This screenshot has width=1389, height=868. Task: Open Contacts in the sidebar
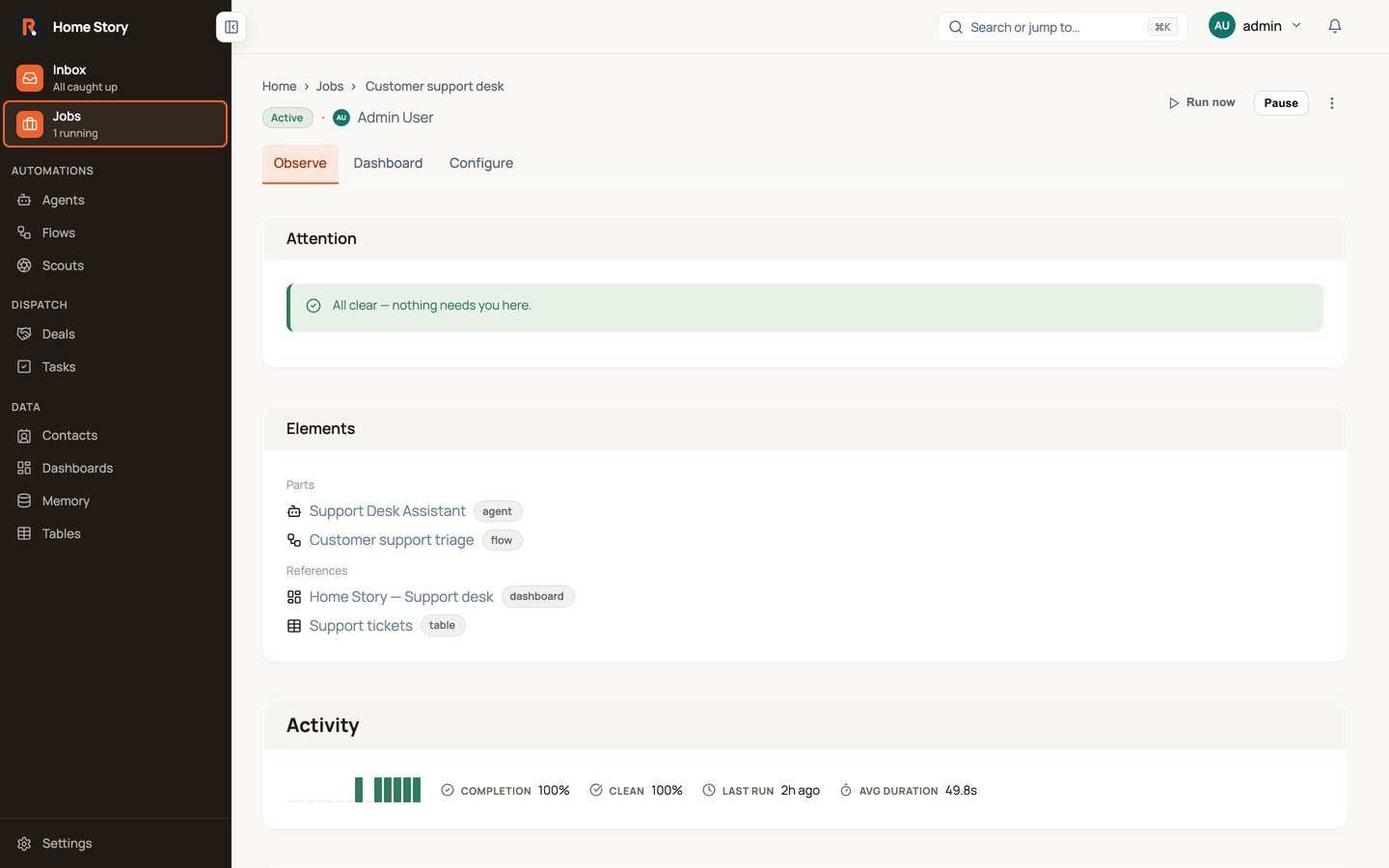(116, 435)
